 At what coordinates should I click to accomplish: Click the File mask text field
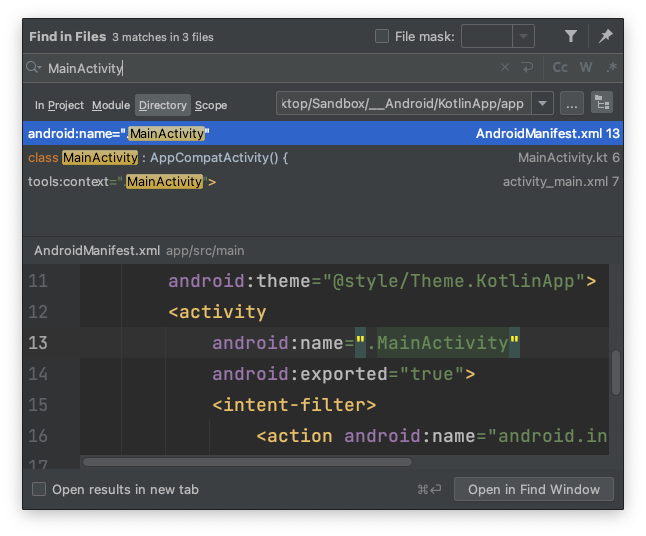pos(487,36)
